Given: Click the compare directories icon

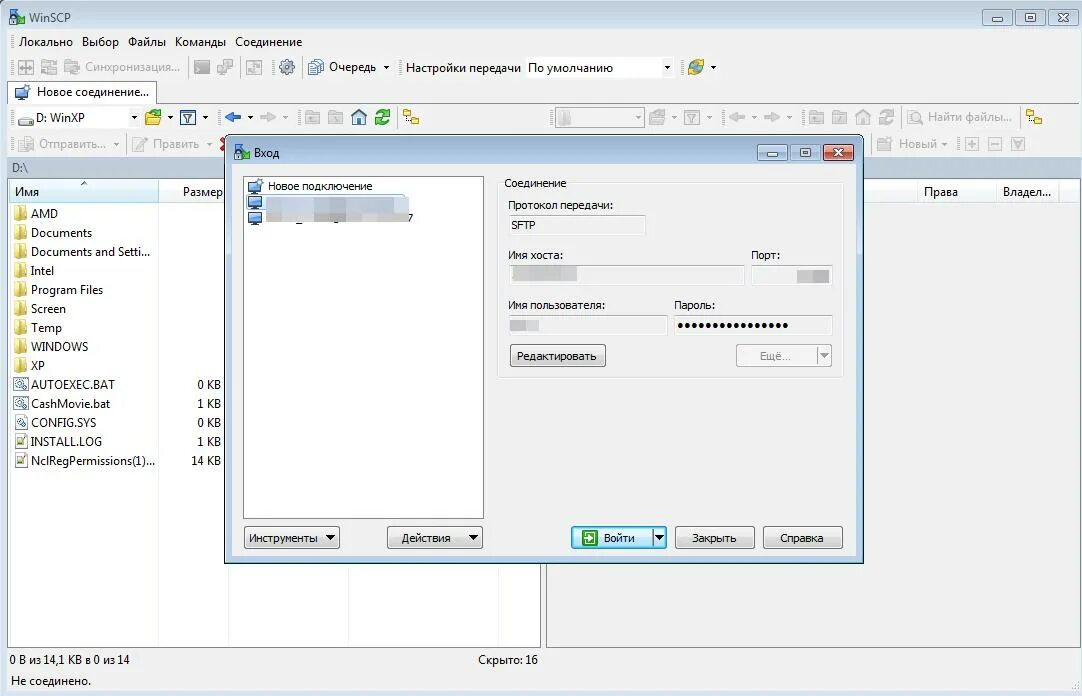Looking at the screenshot, I should point(26,67).
